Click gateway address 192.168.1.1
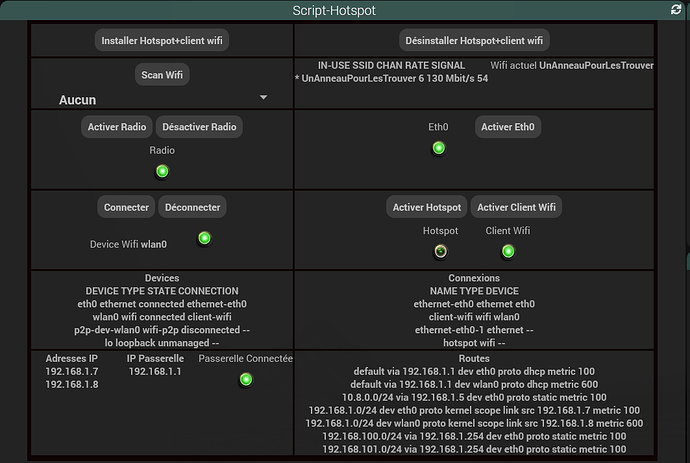This screenshot has height=463, width=690. [x=155, y=371]
